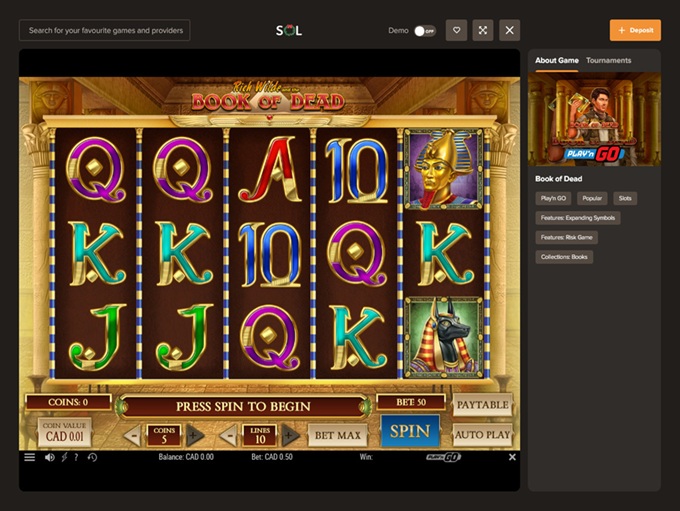Decrease lines with the minus arrow
The width and height of the screenshot is (680, 511).
(229, 435)
